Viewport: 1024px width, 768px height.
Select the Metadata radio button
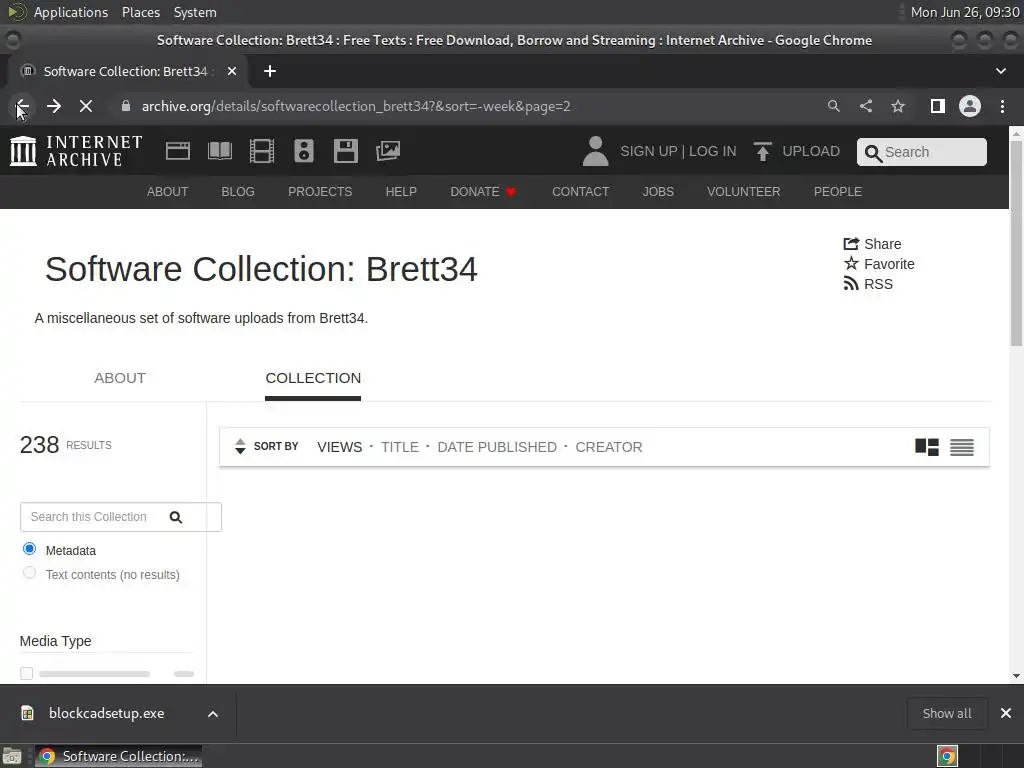pos(29,549)
